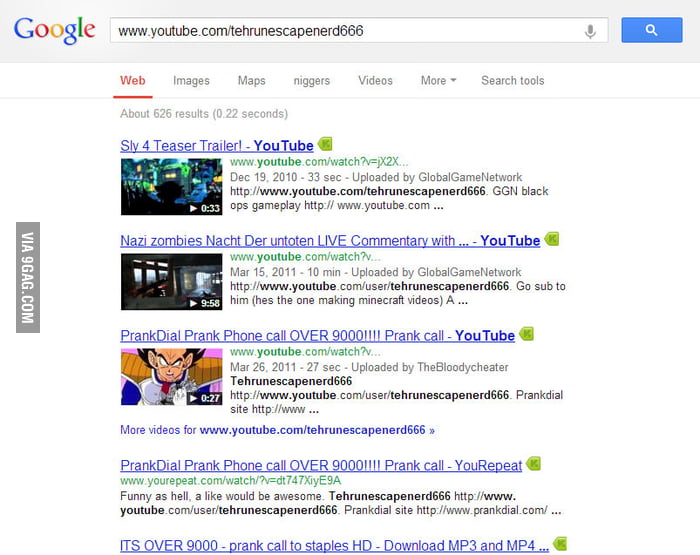Image resolution: width=700 pixels, height=555 pixels.
Task: Open Search tools options
Action: 512,81
